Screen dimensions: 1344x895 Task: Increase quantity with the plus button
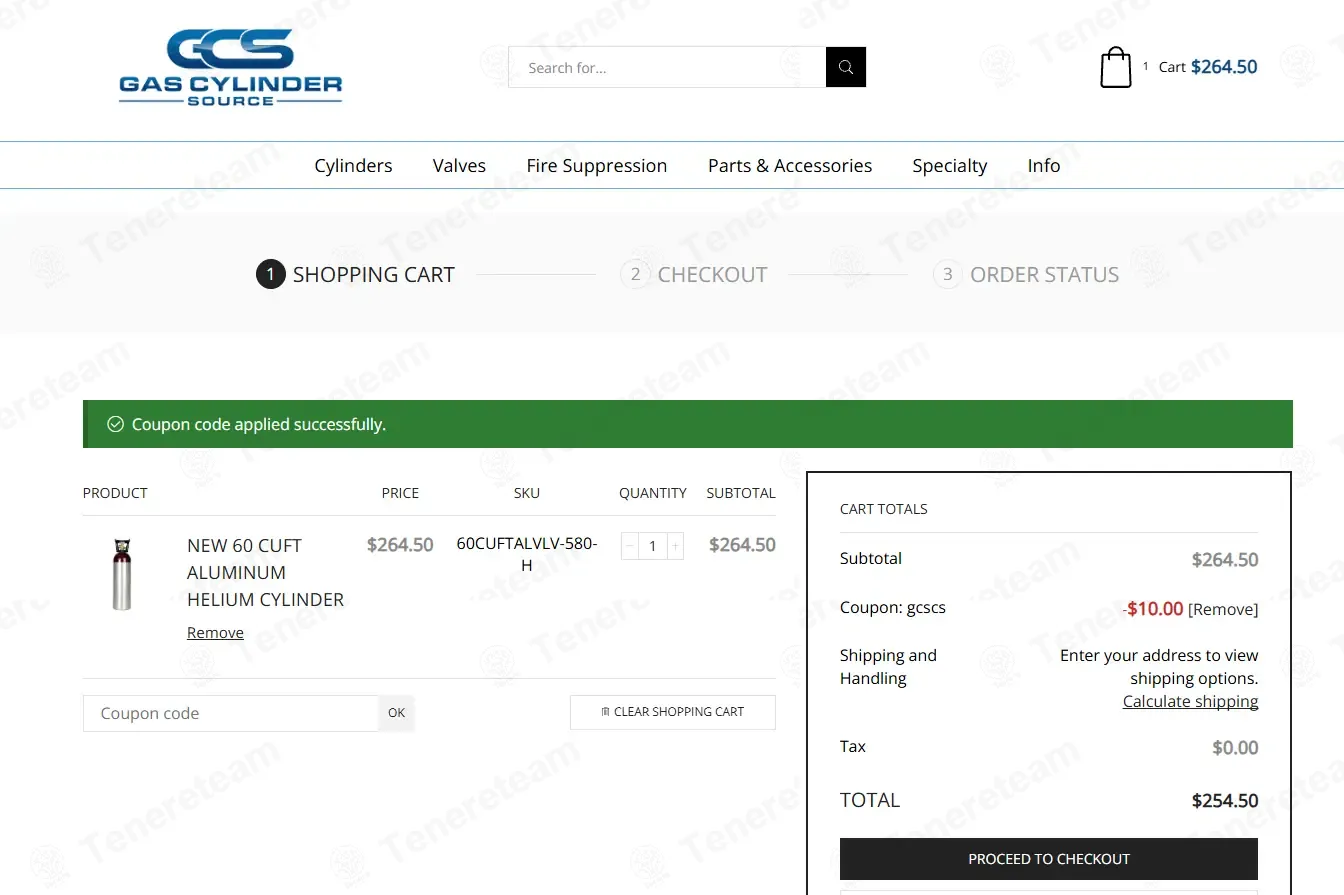(676, 546)
